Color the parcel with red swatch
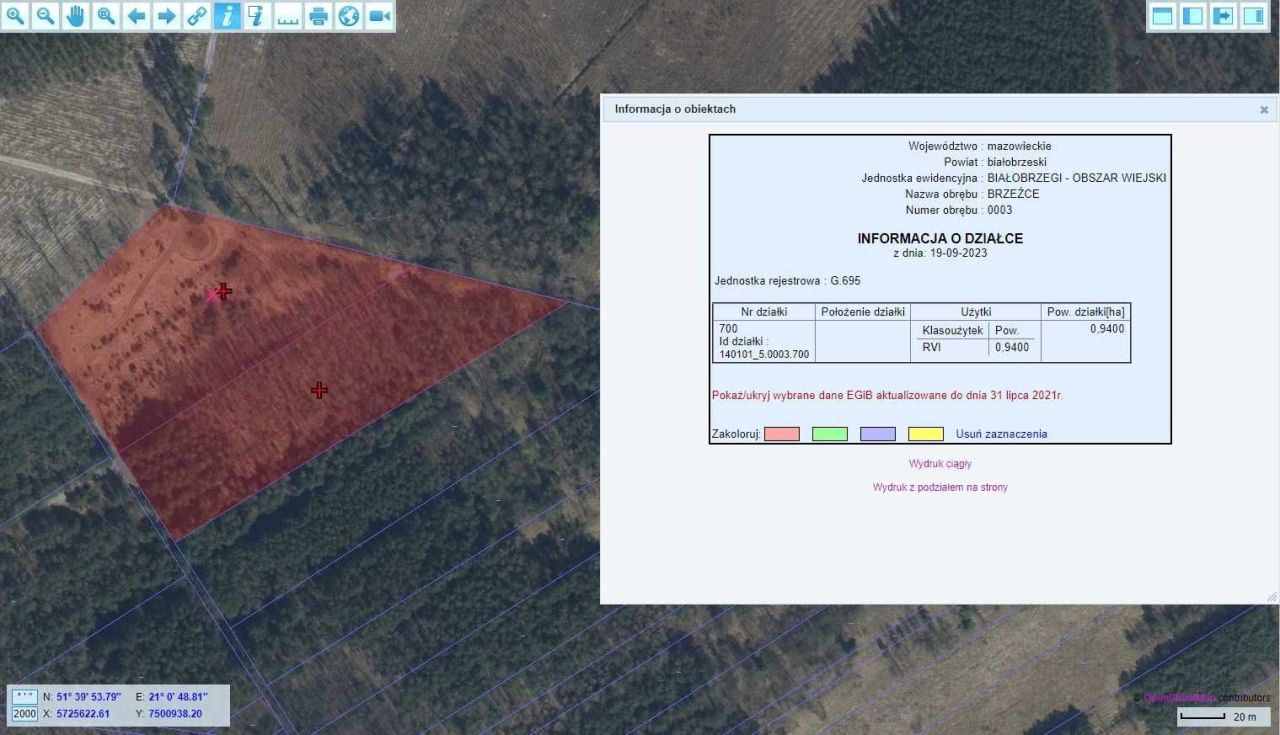 tap(782, 434)
